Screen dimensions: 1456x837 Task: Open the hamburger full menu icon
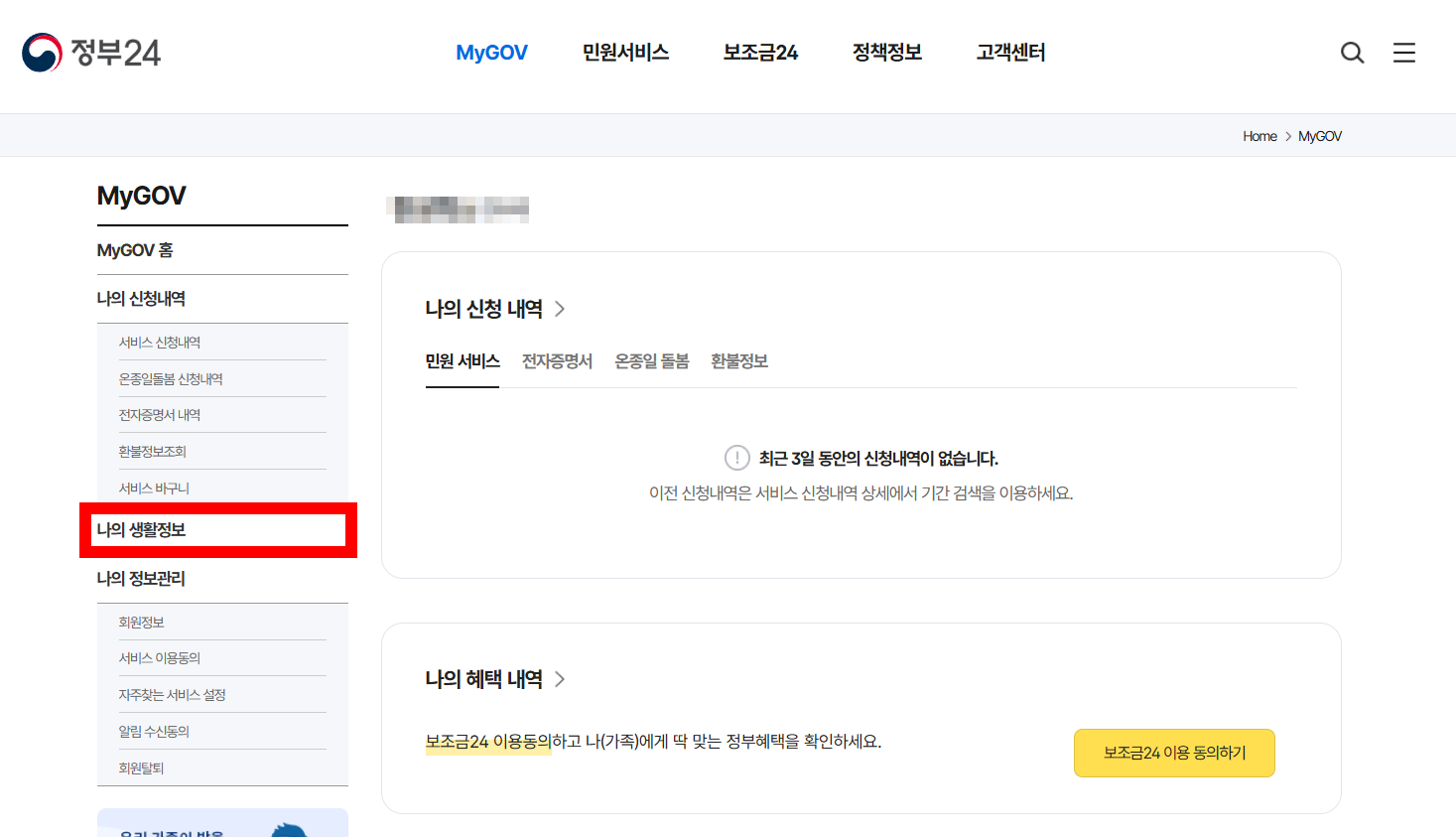[1404, 53]
